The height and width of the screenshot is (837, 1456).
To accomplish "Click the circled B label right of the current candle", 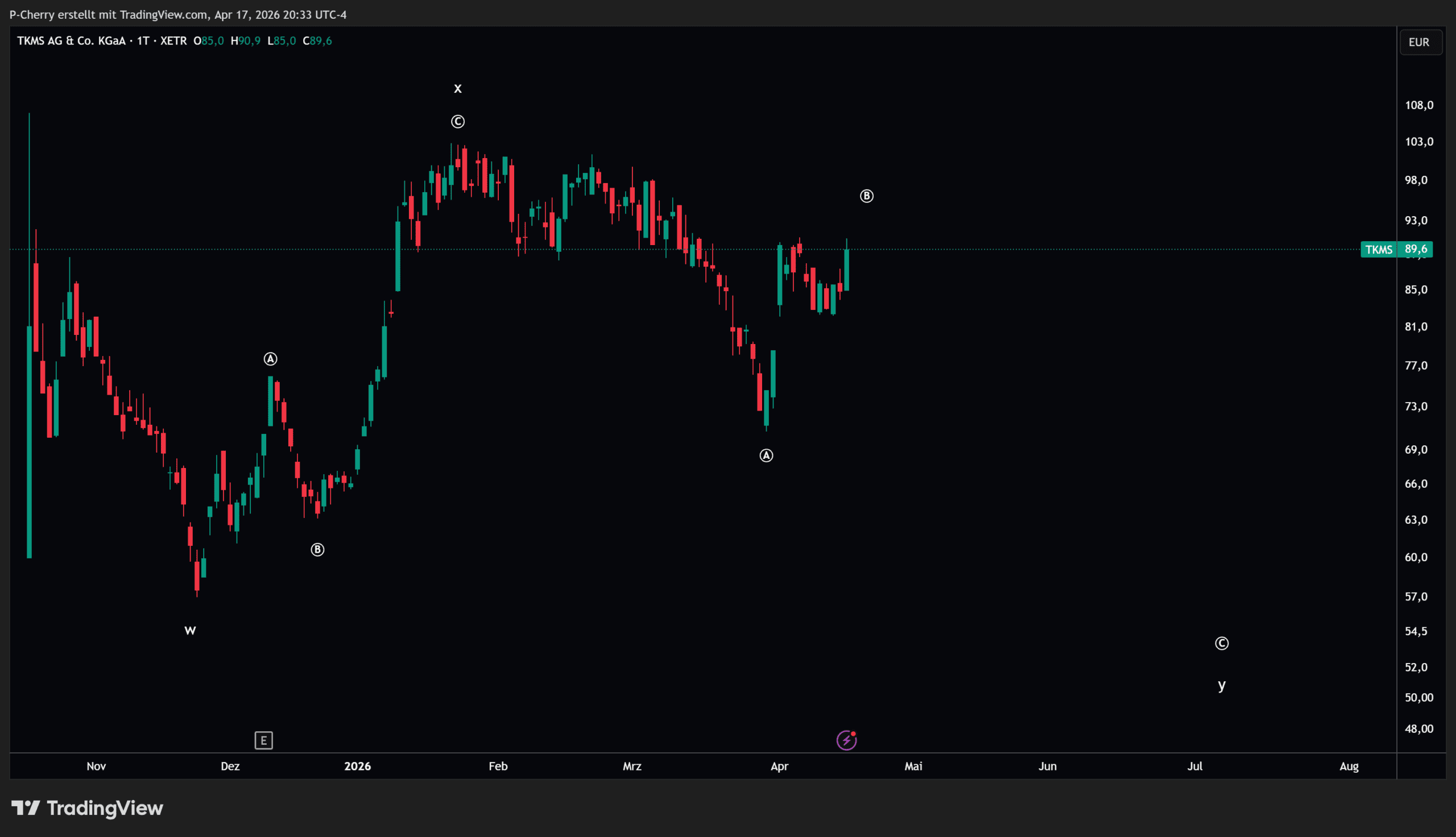I will pyautogui.click(x=866, y=196).
